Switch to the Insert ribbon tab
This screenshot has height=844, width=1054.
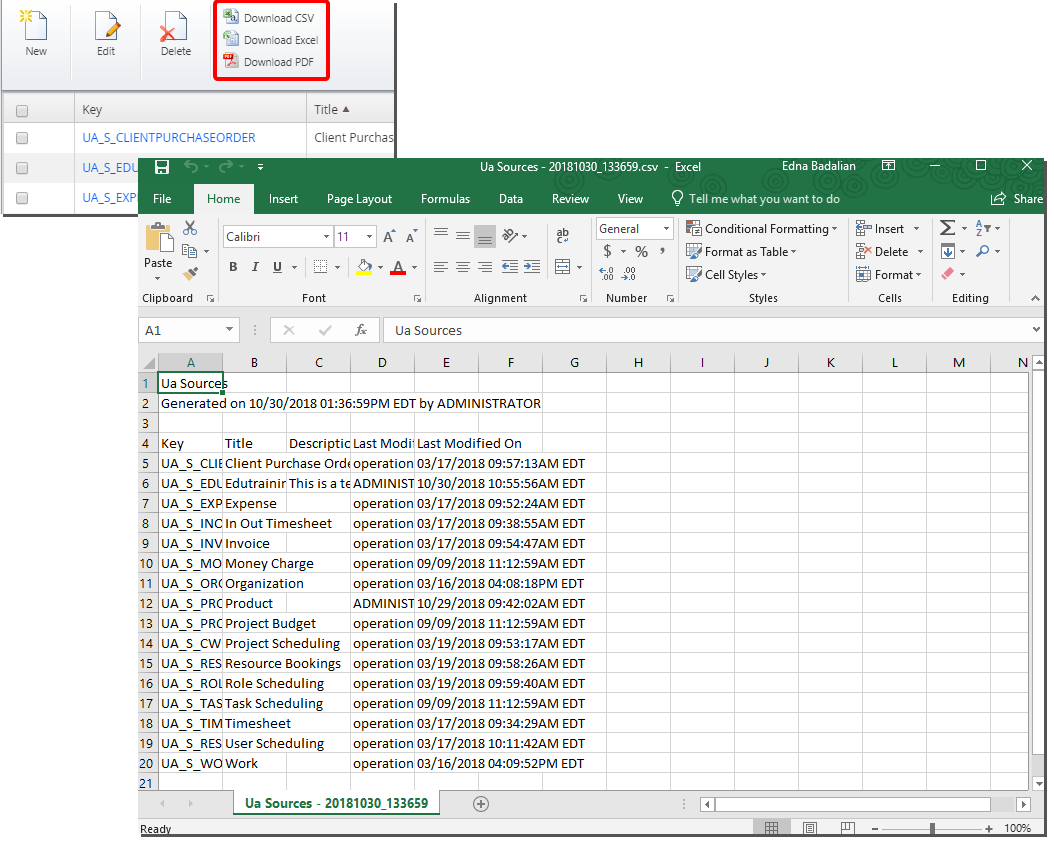pyautogui.click(x=283, y=199)
